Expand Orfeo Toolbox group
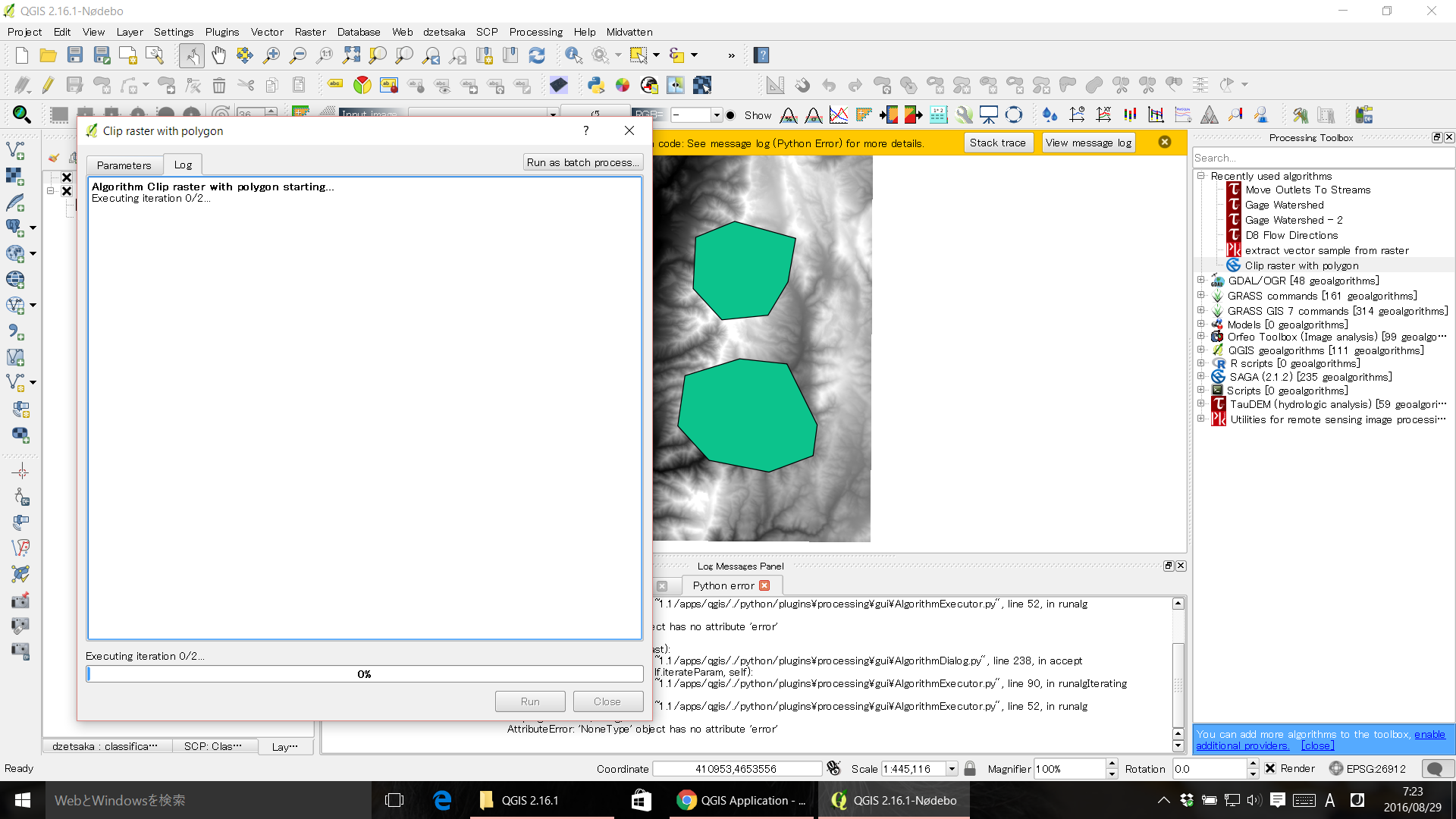The width and height of the screenshot is (1456, 819). point(1201,336)
